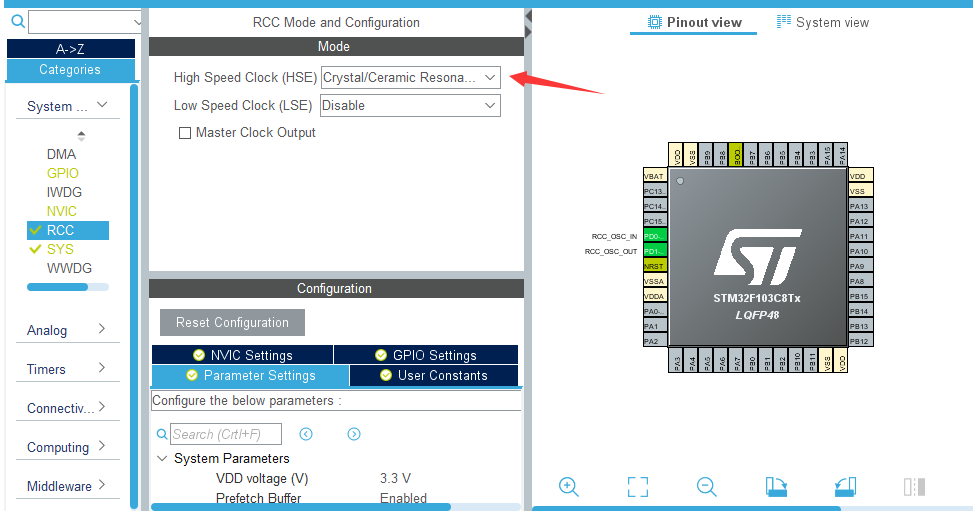Switch to the A->Z tab
The width and height of the screenshot is (973, 511).
click(71, 48)
